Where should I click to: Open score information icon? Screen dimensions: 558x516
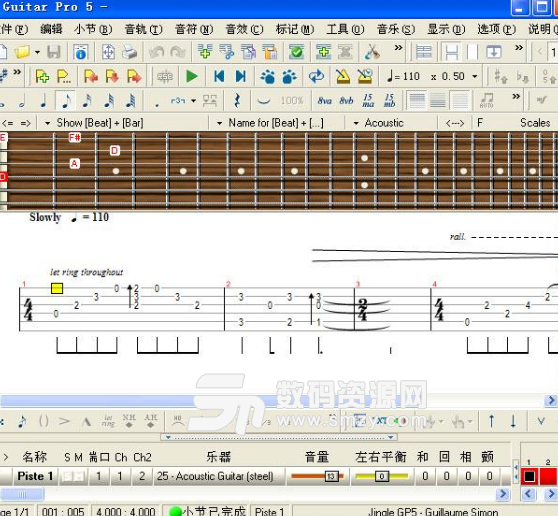point(81,52)
